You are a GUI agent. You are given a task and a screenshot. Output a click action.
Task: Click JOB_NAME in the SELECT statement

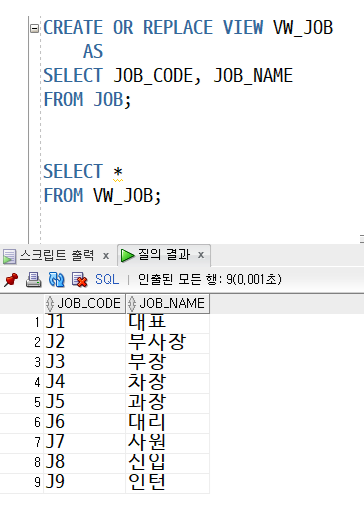[x=253, y=76]
